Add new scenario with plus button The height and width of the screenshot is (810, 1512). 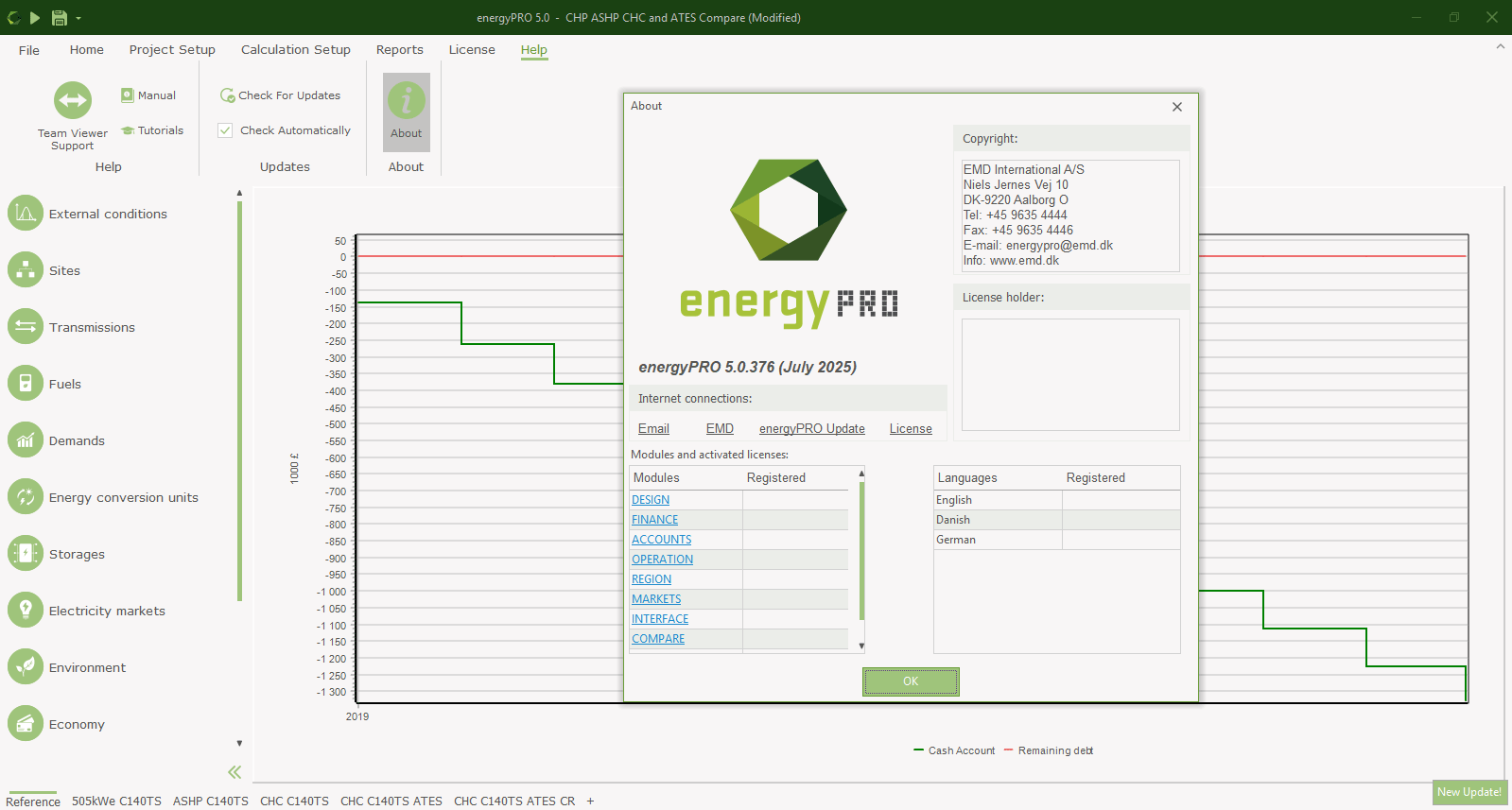[x=590, y=801]
